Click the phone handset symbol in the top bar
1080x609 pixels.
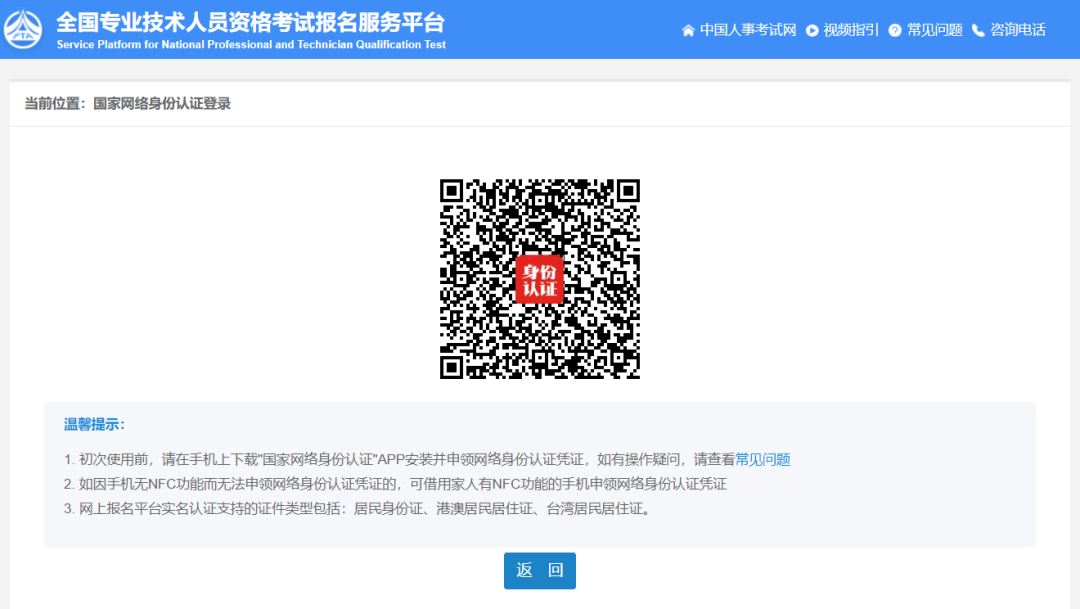tap(978, 30)
